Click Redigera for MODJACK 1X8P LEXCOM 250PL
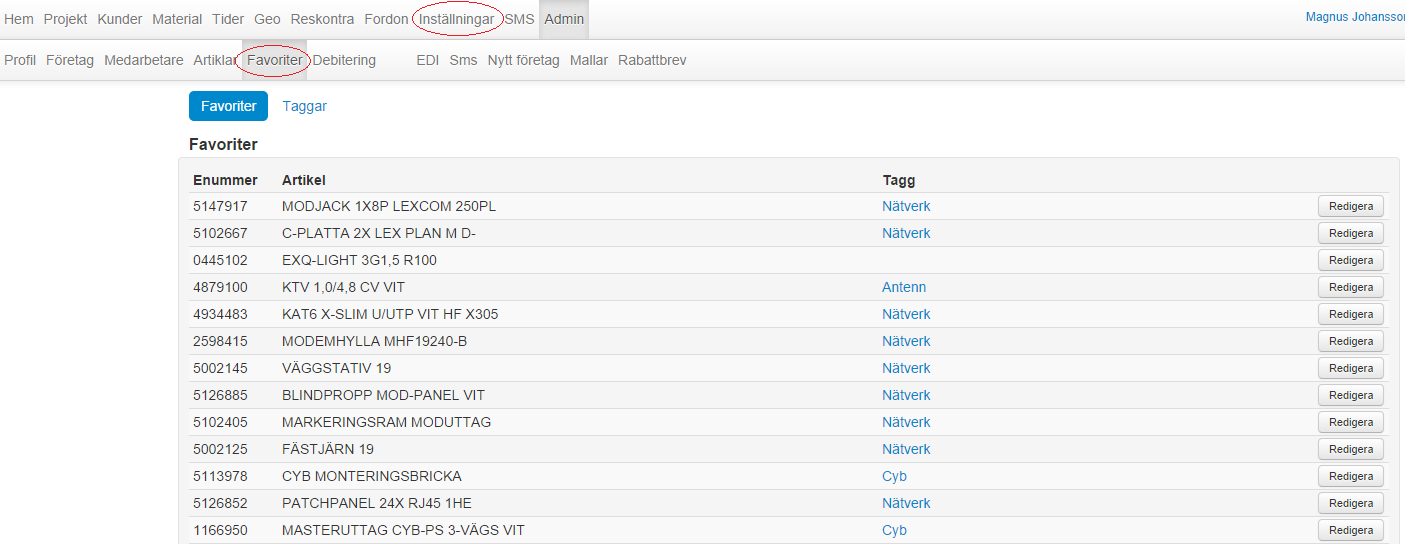The height and width of the screenshot is (544, 1405). pos(1350,206)
